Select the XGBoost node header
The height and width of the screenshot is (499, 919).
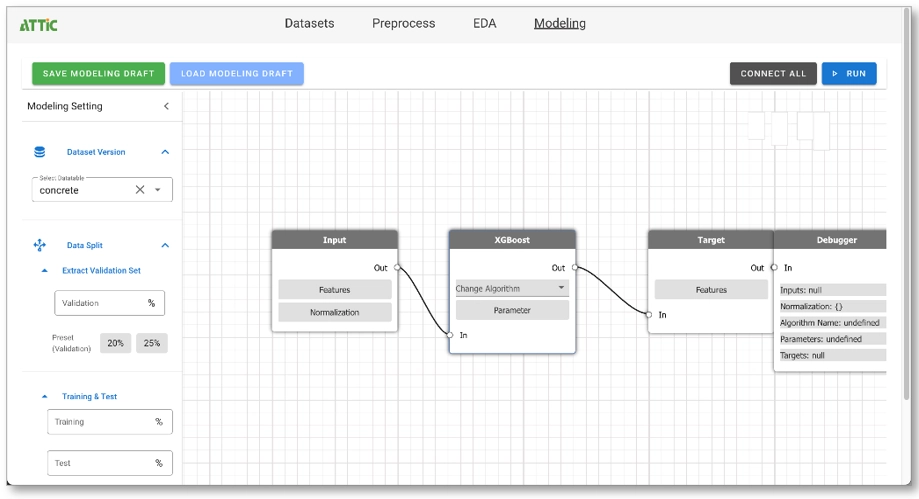[x=512, y=240]
